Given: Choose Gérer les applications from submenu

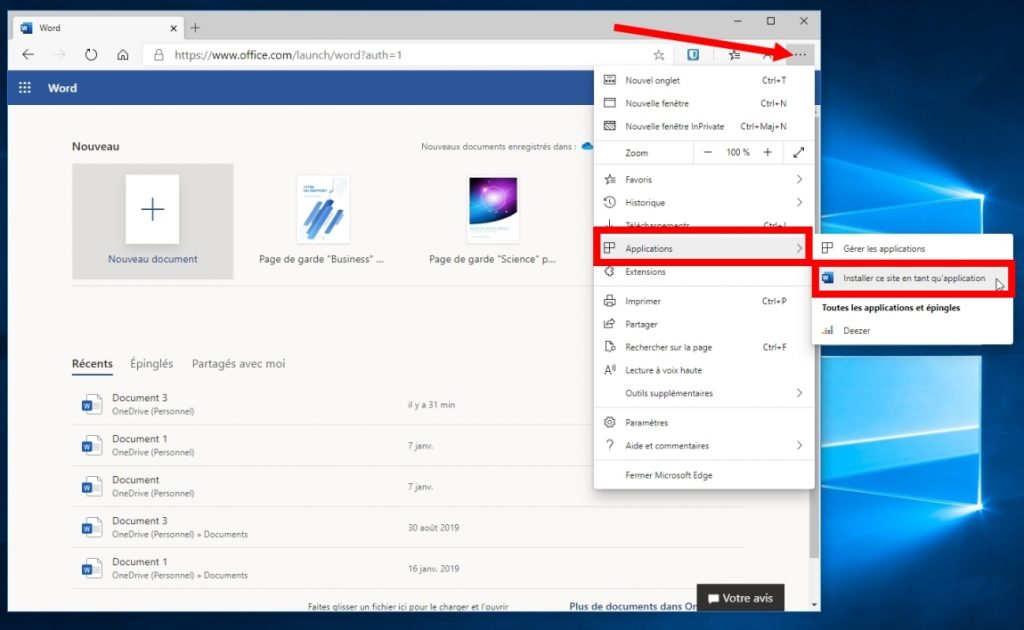Looking at the screenshot, I should [x=884, y=249].
